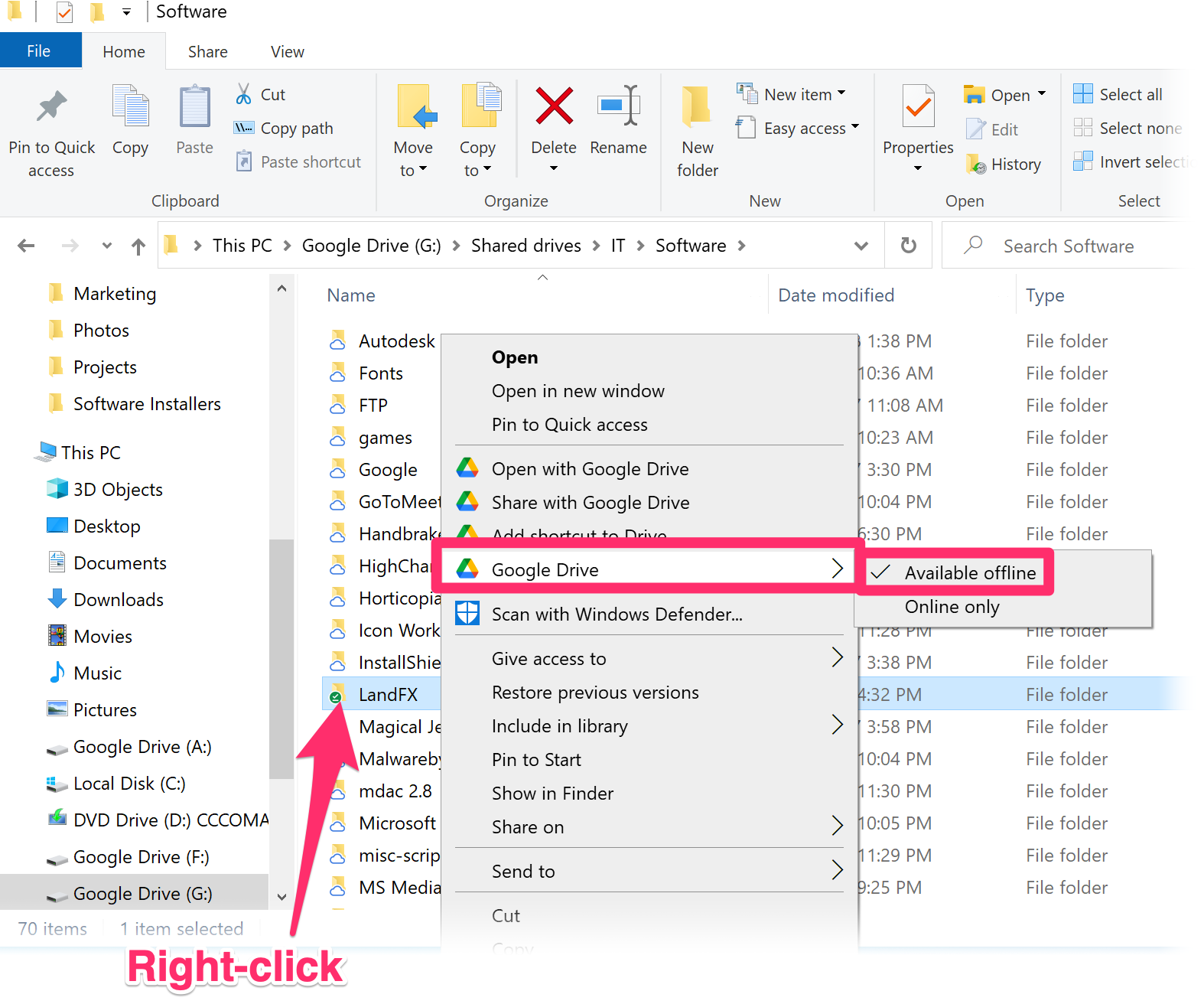Switch to the View ribbon tab
The height and width of the screenshot is (1004, 1204).
(287, 51)
